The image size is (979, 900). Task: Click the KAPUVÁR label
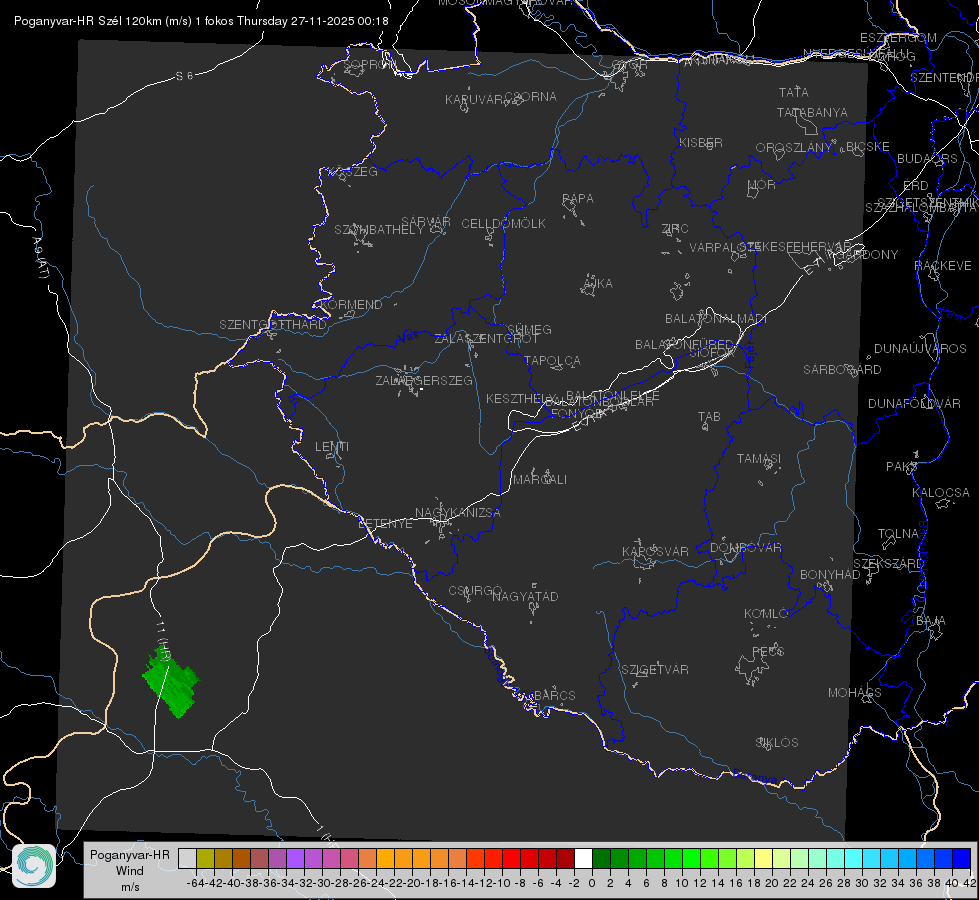click(475, 100)
